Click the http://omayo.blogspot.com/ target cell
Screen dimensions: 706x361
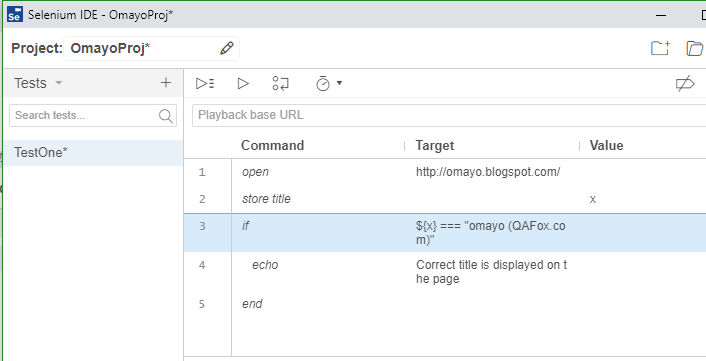(x=488, y=172)
